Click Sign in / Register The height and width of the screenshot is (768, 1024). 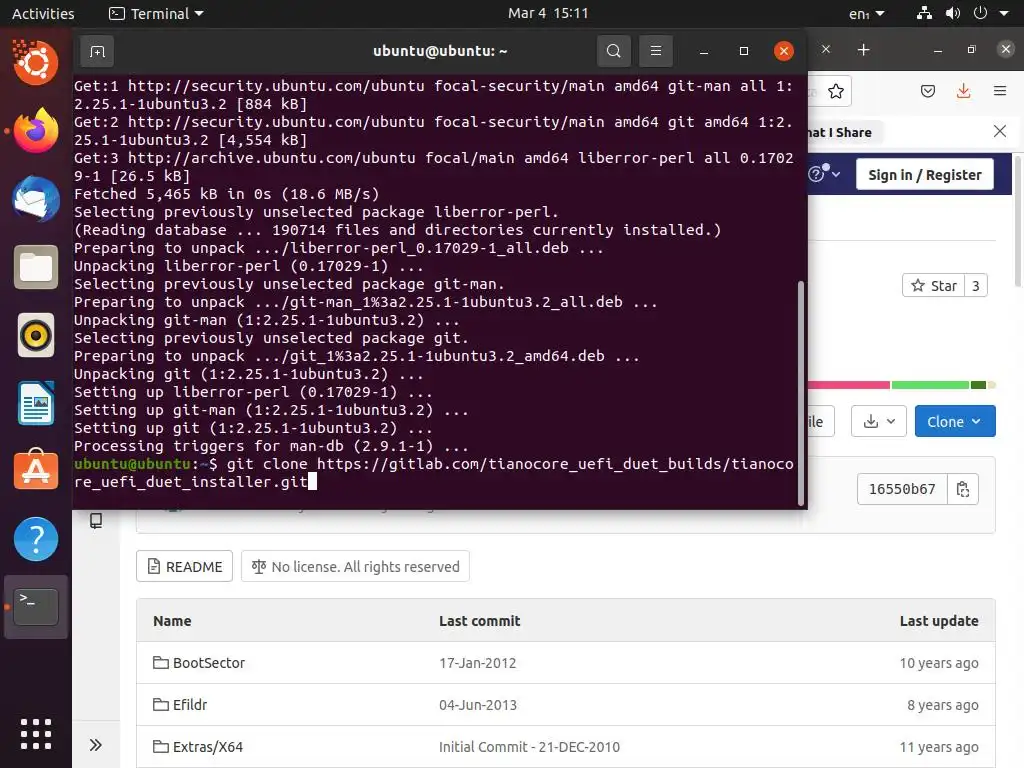click(925, 175)
